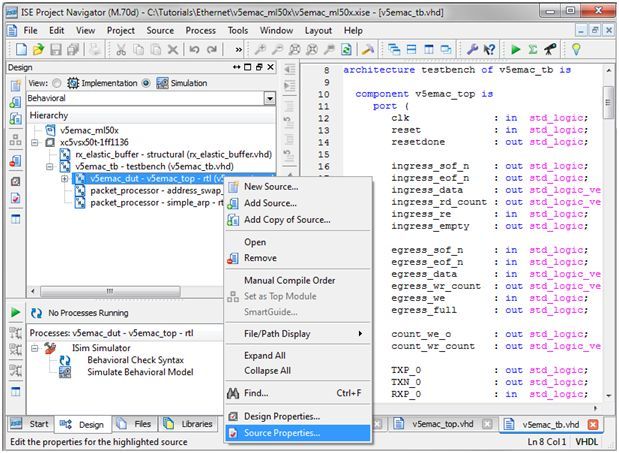
Task: Select packet_processor simple_arp tree item
Action: click(156, 203)
